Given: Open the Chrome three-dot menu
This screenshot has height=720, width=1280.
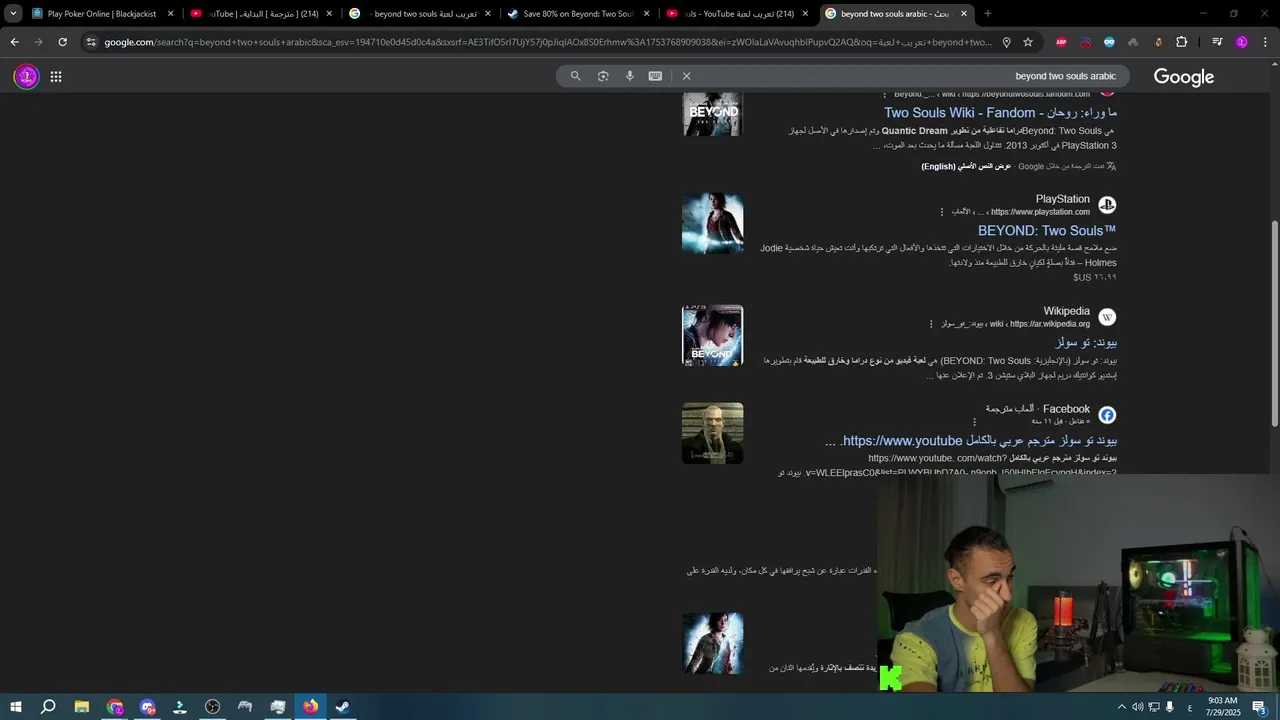Looking at the screenshot, I should [1265, 42].
